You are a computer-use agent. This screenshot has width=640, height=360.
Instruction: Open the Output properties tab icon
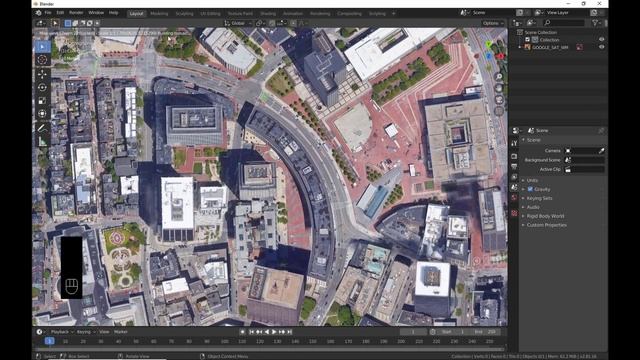pyautogui.click(x=514, y=167)
